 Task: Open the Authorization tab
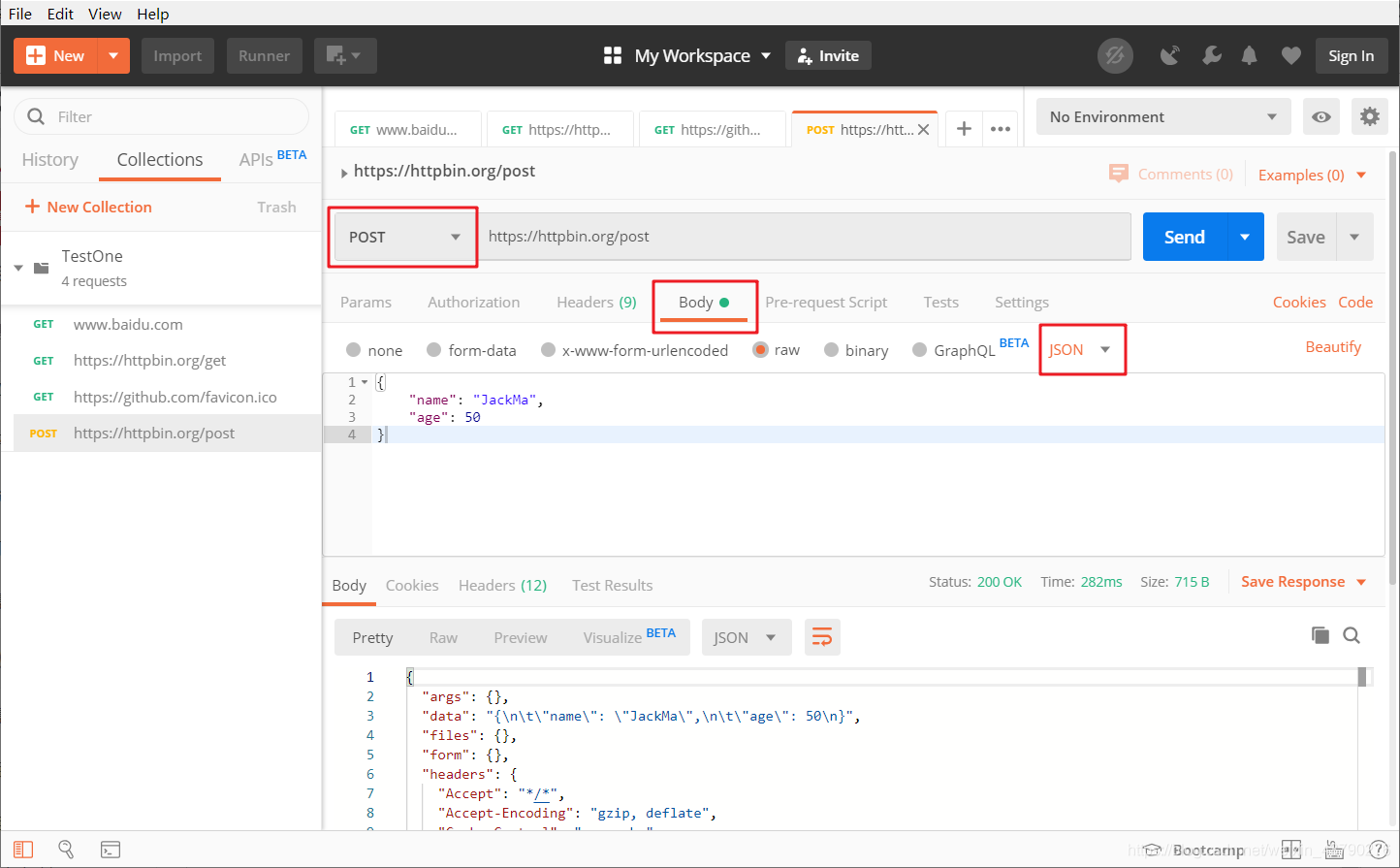click(x=474, y=303)
